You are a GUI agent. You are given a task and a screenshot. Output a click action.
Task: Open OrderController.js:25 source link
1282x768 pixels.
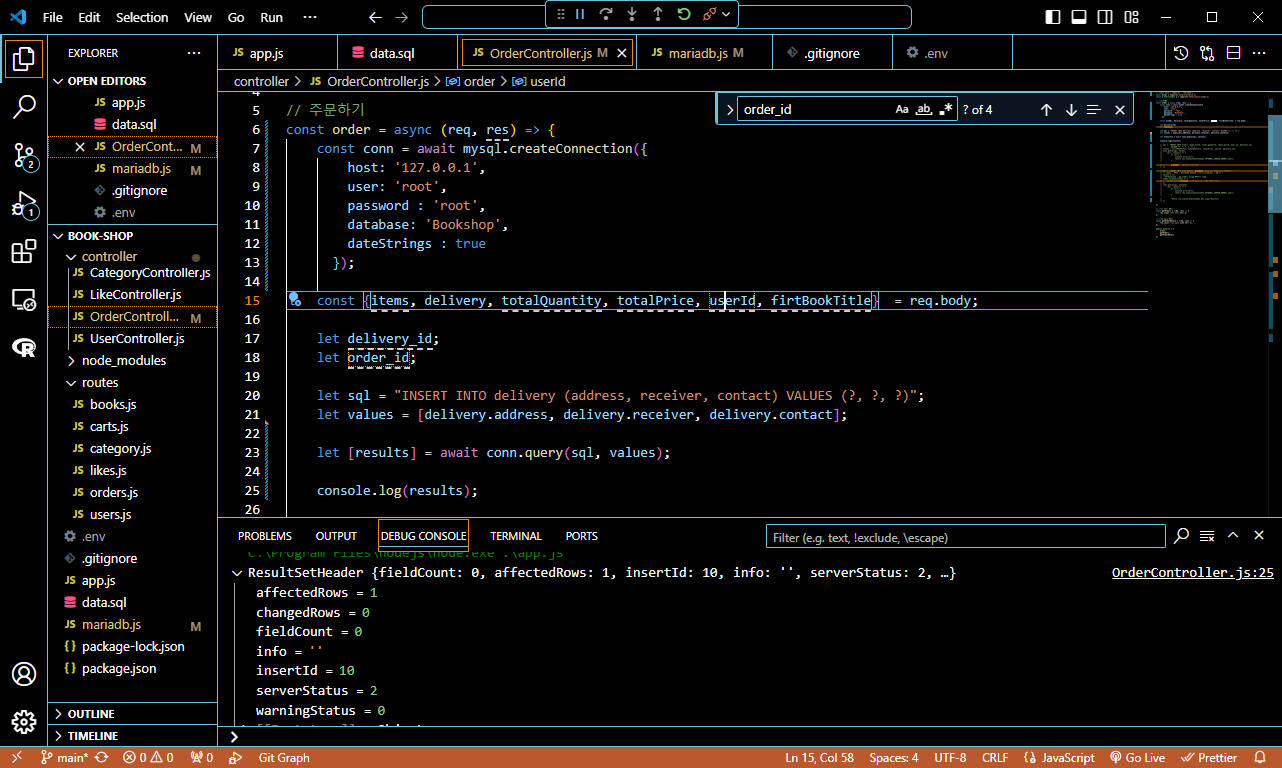(x=1193, y=573)
